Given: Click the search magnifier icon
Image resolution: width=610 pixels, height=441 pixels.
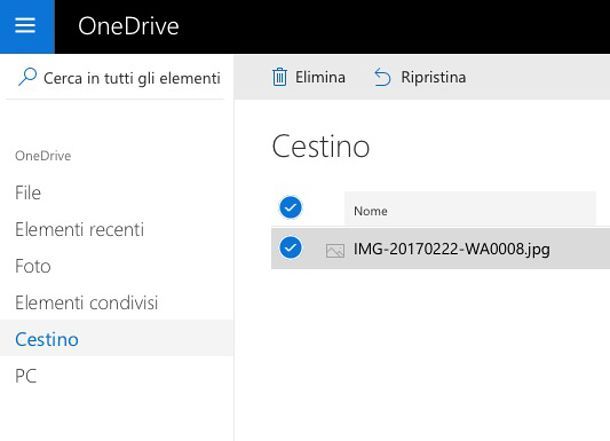Looking at the screenshot, I should pyautogui.click(x=27, y=77).
